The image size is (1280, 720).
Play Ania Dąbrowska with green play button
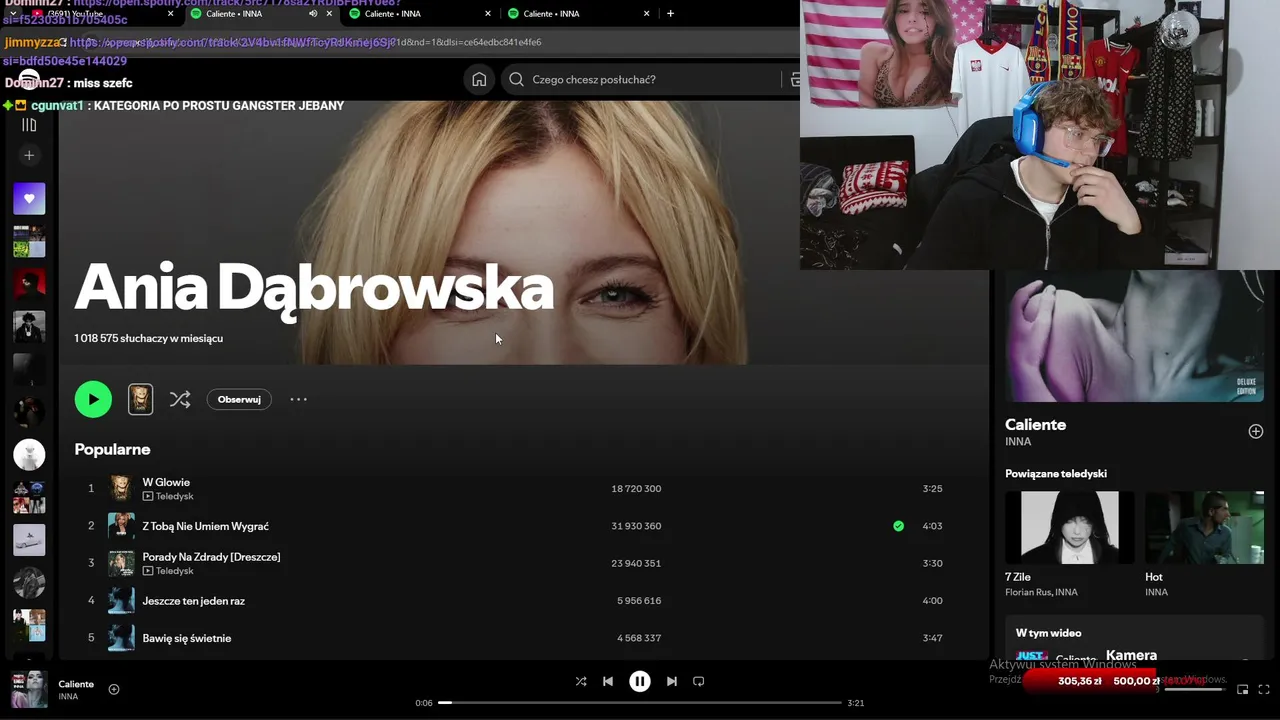coord(93,399)
